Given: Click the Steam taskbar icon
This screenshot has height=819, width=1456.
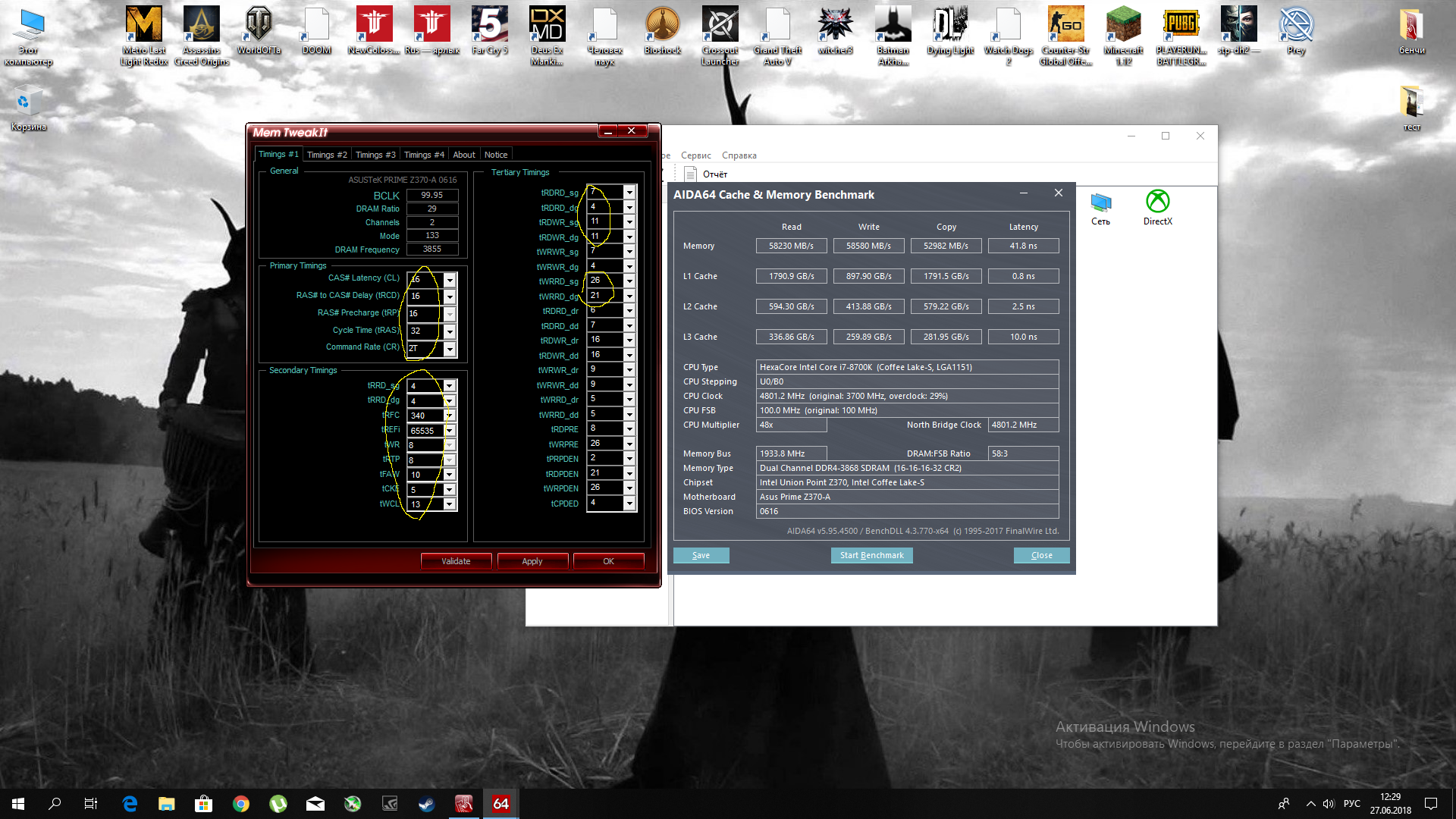Looking at the screenshot, I should point(426,804).
